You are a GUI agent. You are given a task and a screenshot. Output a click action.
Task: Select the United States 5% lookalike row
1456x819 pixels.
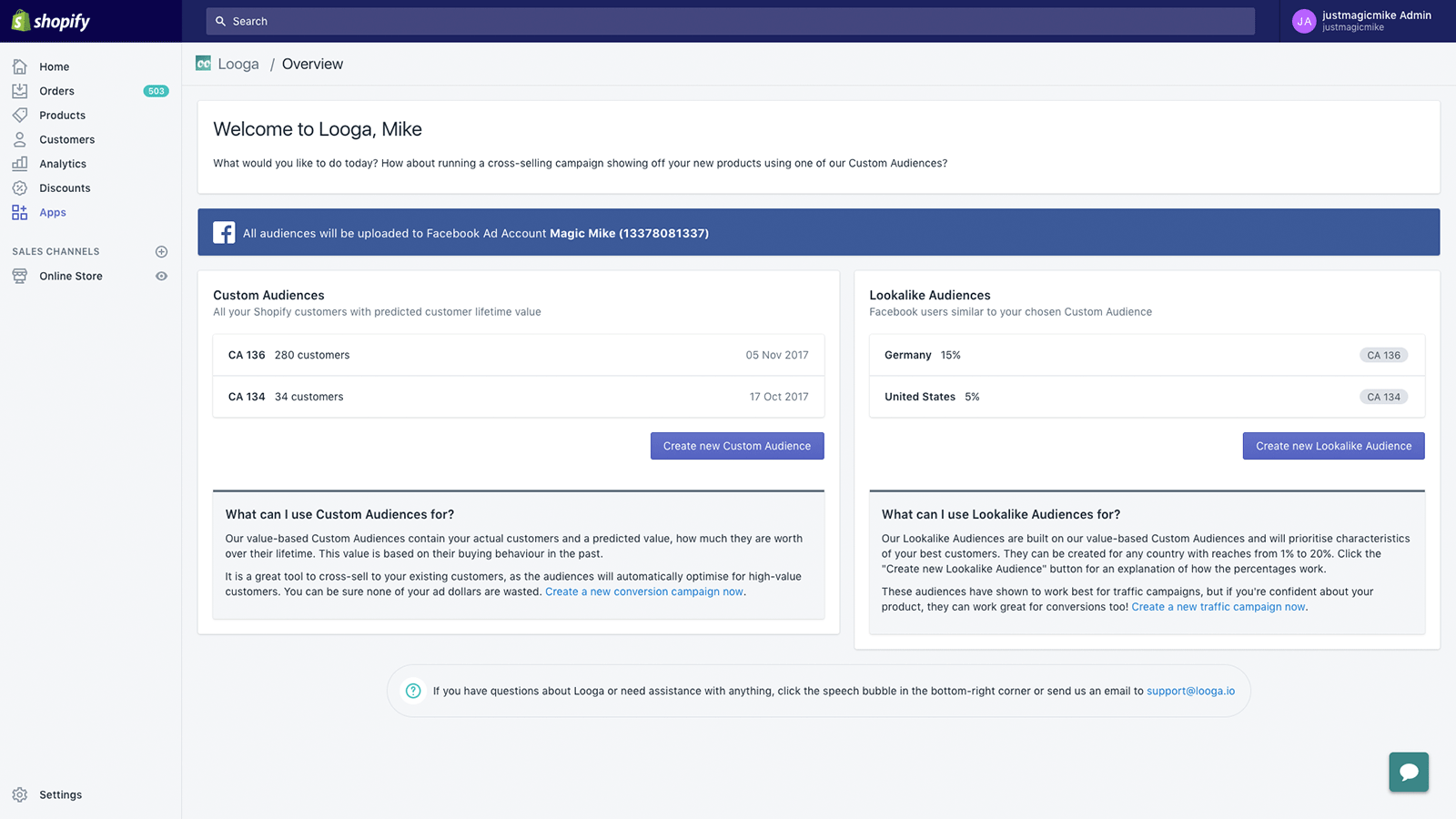[1147, 397]
